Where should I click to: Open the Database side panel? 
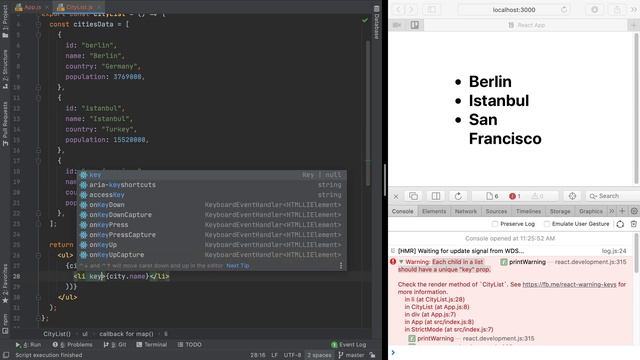pos(376,22)
